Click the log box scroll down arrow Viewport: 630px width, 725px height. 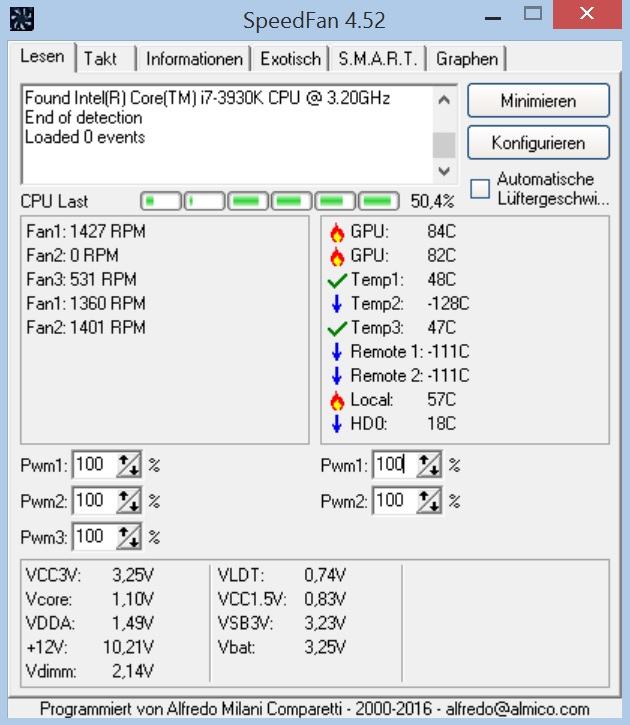[x=444, y=171]
